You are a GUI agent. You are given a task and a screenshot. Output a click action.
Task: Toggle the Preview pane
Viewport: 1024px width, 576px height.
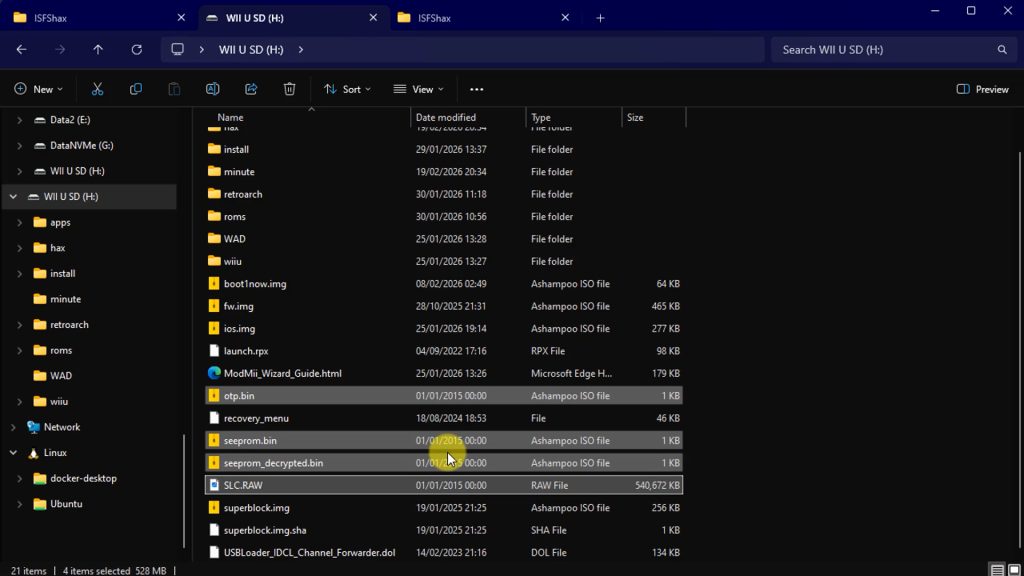pos(981,89)
